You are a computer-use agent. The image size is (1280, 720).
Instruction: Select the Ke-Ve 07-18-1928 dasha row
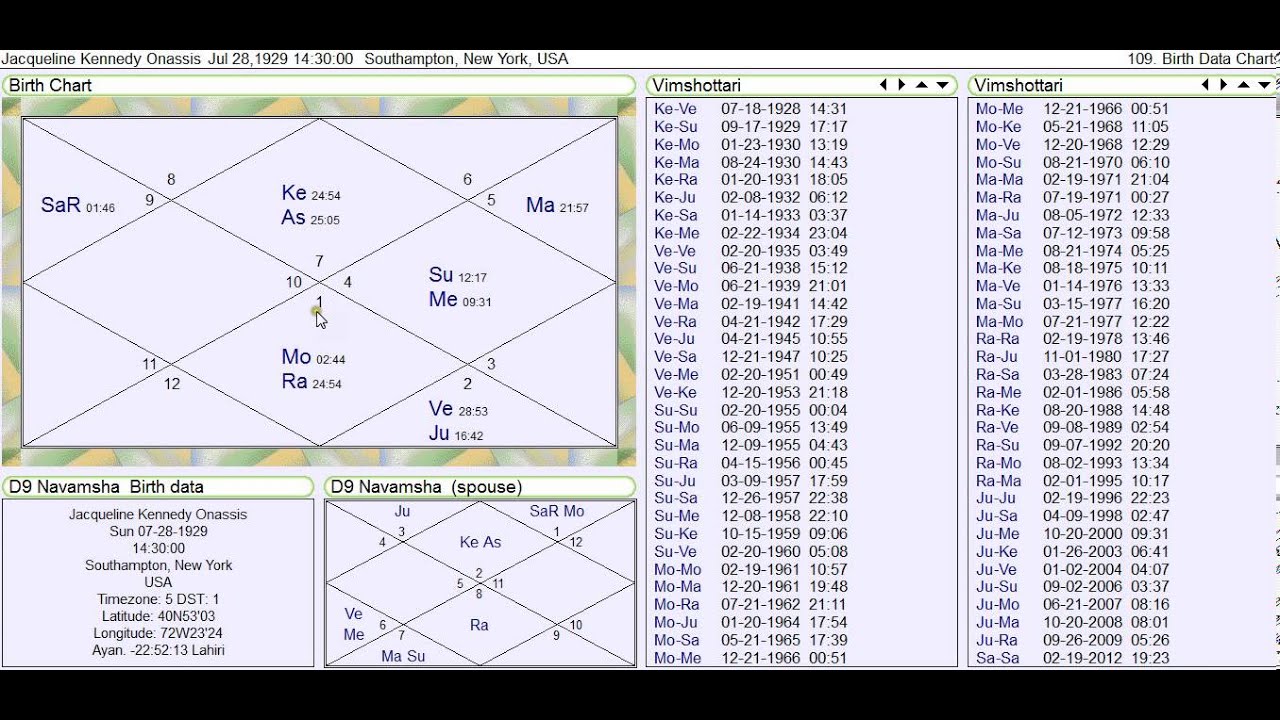click(x=751, y=109)
